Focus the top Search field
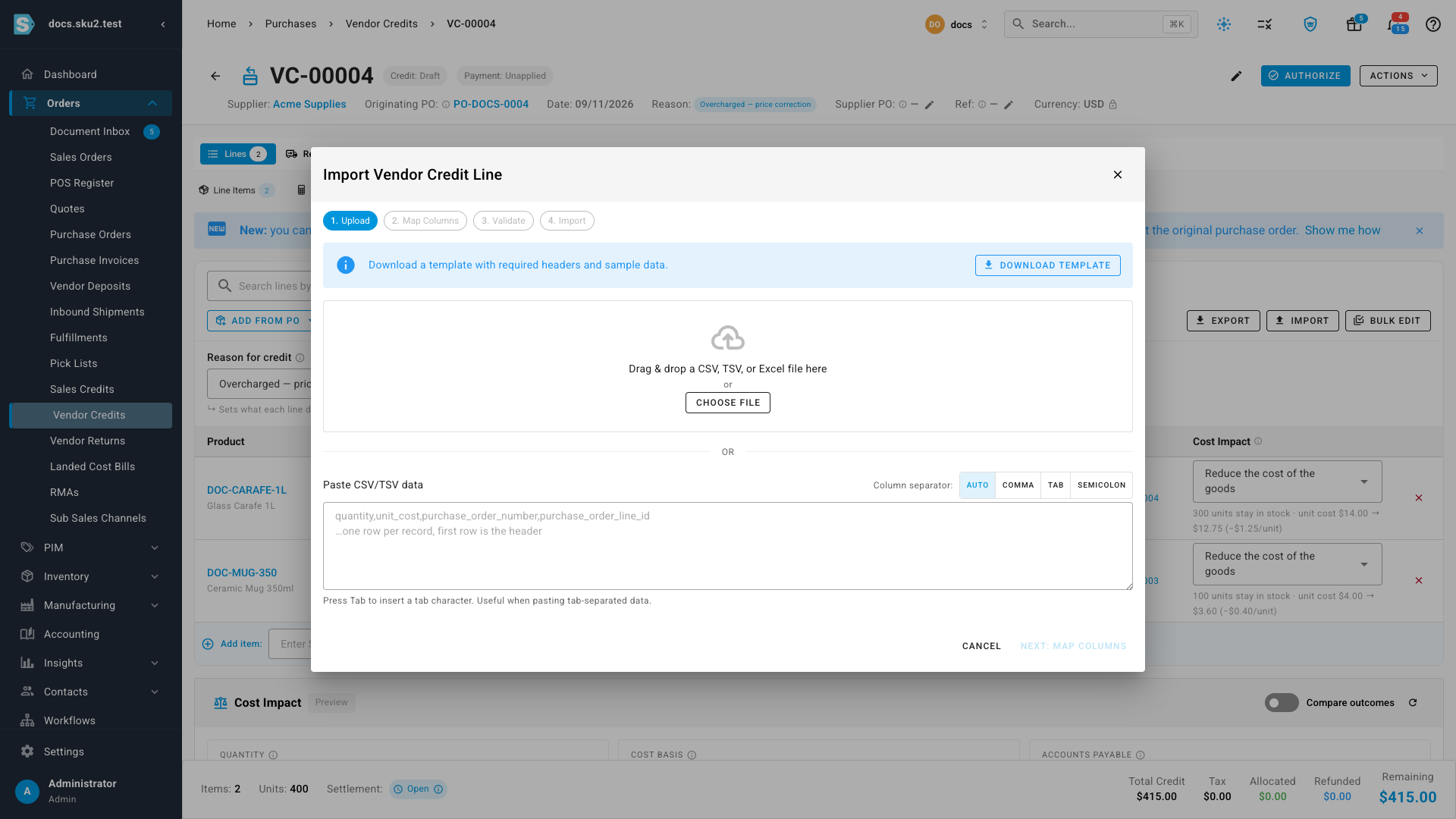Image resolution: width=1456 pixels, height=819 pixels. (x=1100, y=24)
